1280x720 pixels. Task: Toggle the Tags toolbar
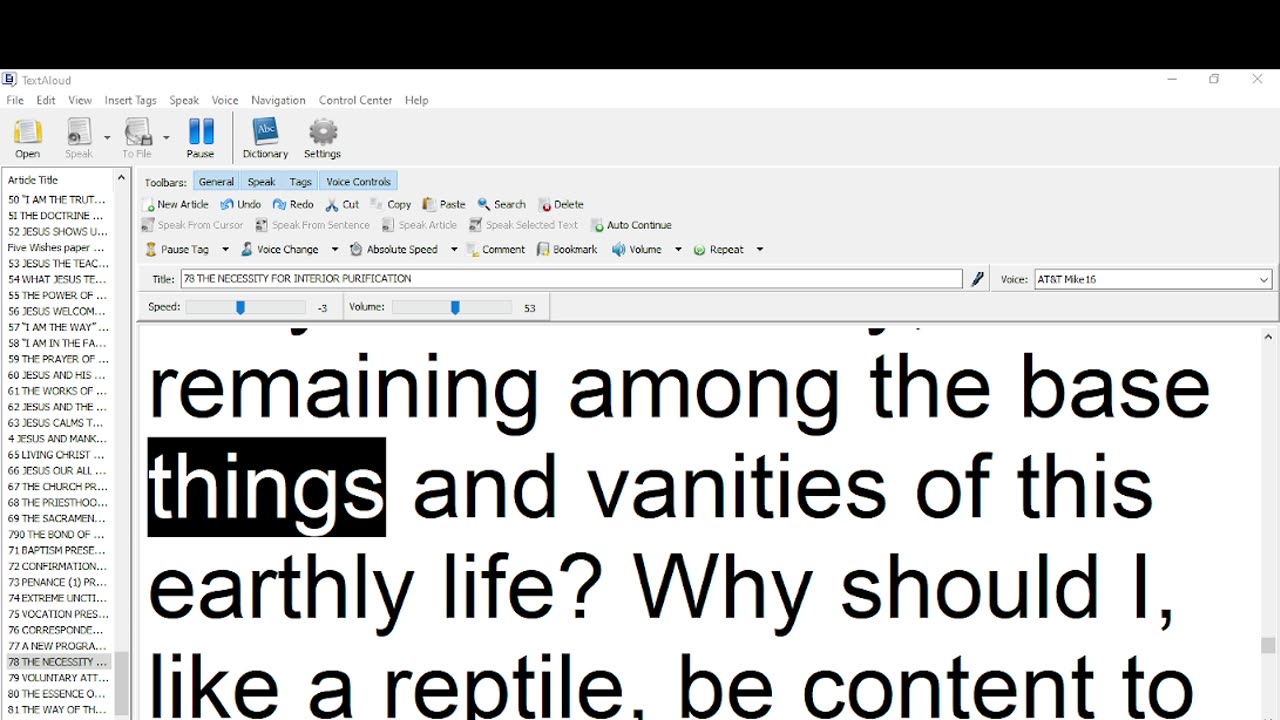[x=301, y=182]
